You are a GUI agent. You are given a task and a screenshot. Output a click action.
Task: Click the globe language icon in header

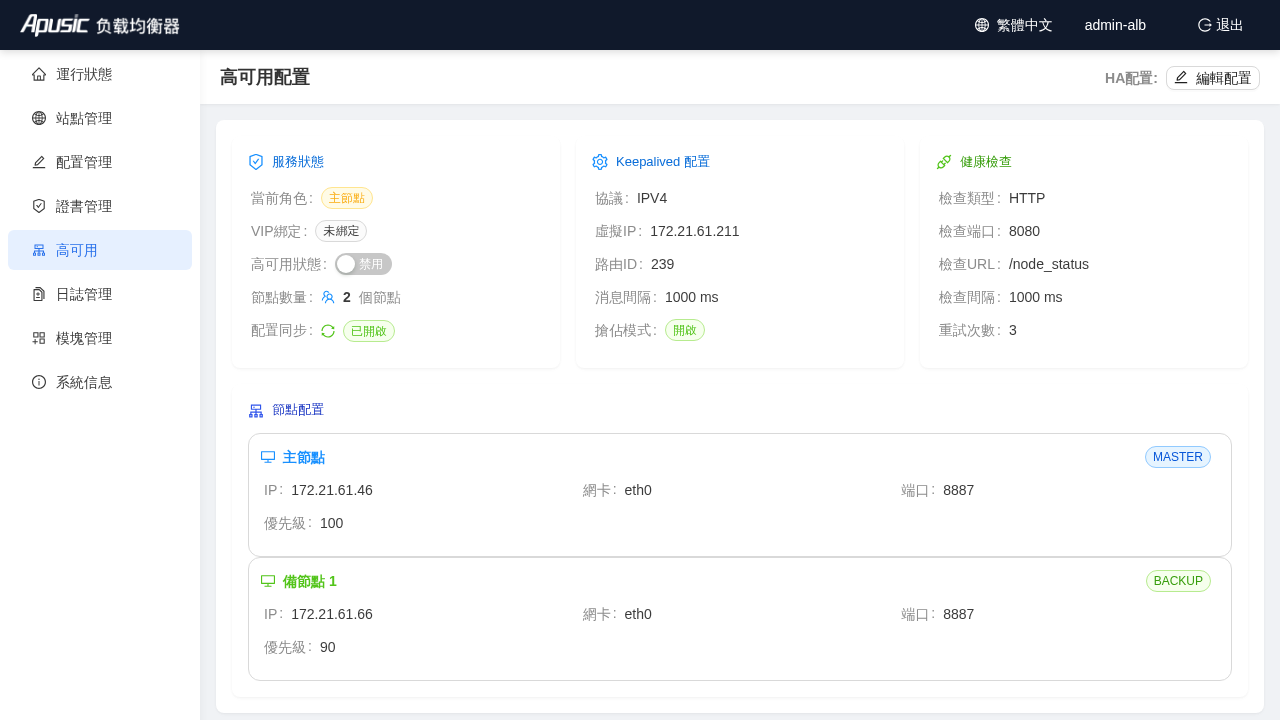point(982,25)
